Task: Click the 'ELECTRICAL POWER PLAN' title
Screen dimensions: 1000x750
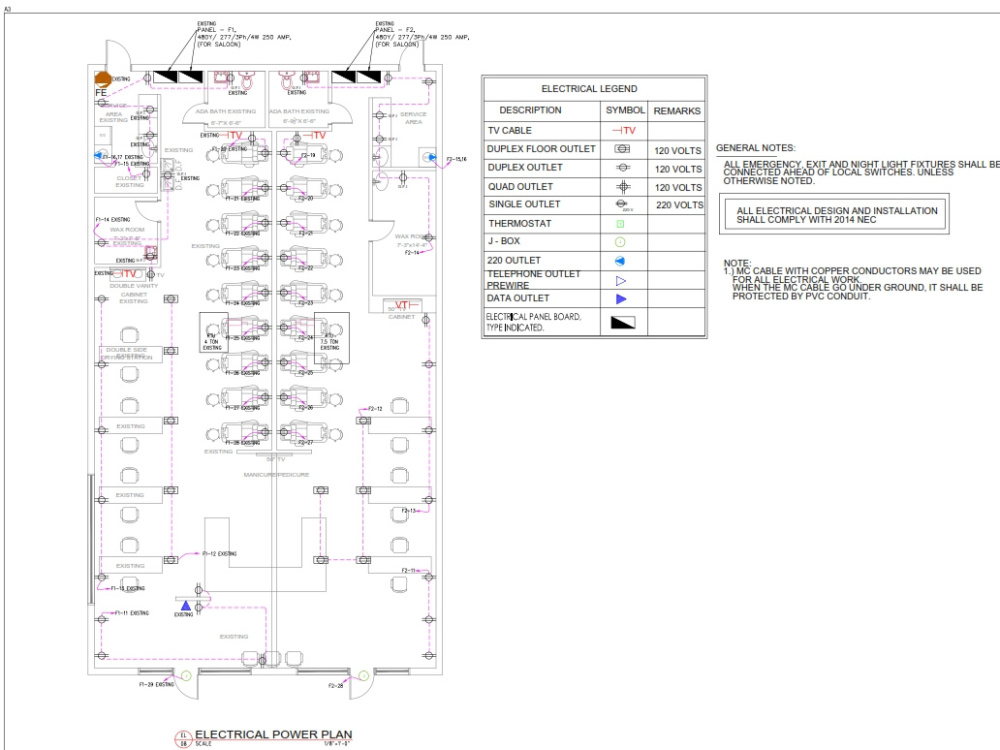Action: point(274,735)
